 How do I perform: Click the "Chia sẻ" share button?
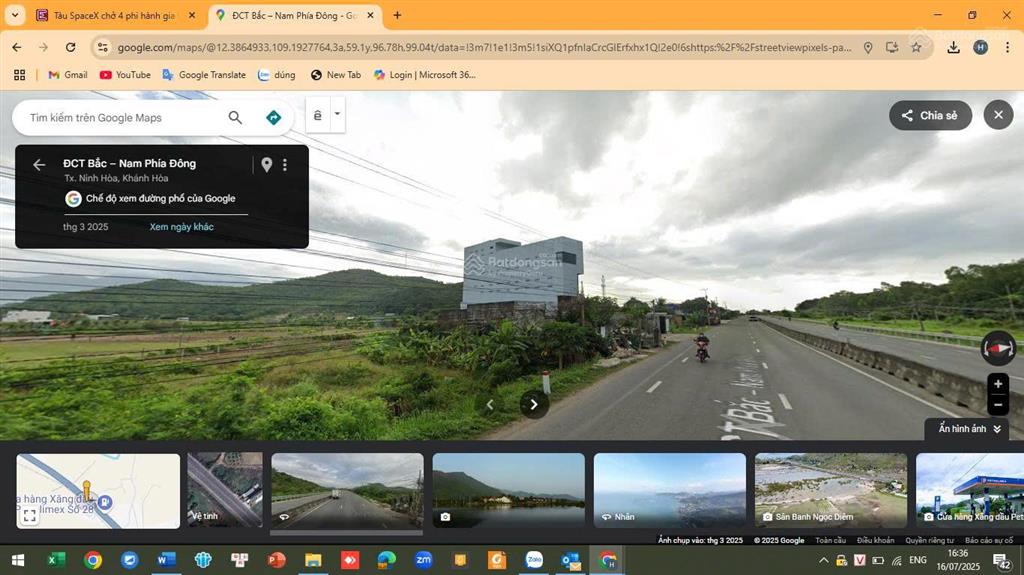pyautogui.click(x=930, y=115)
